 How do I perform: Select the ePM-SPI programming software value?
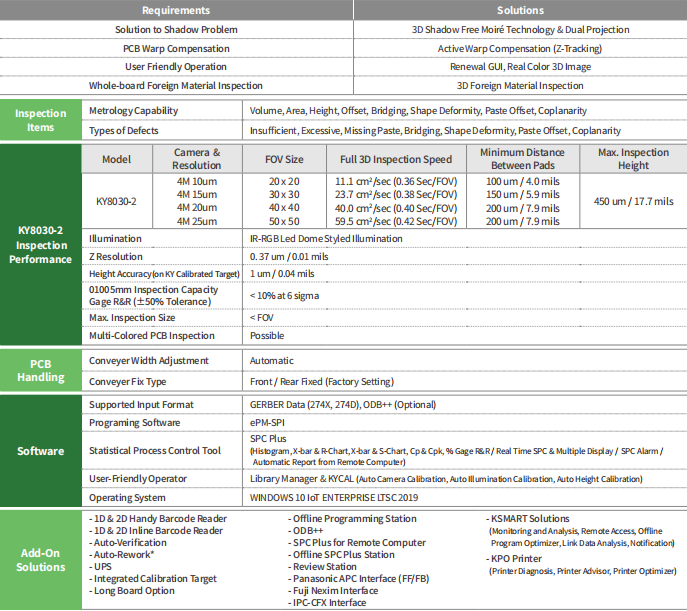(267, 423)
